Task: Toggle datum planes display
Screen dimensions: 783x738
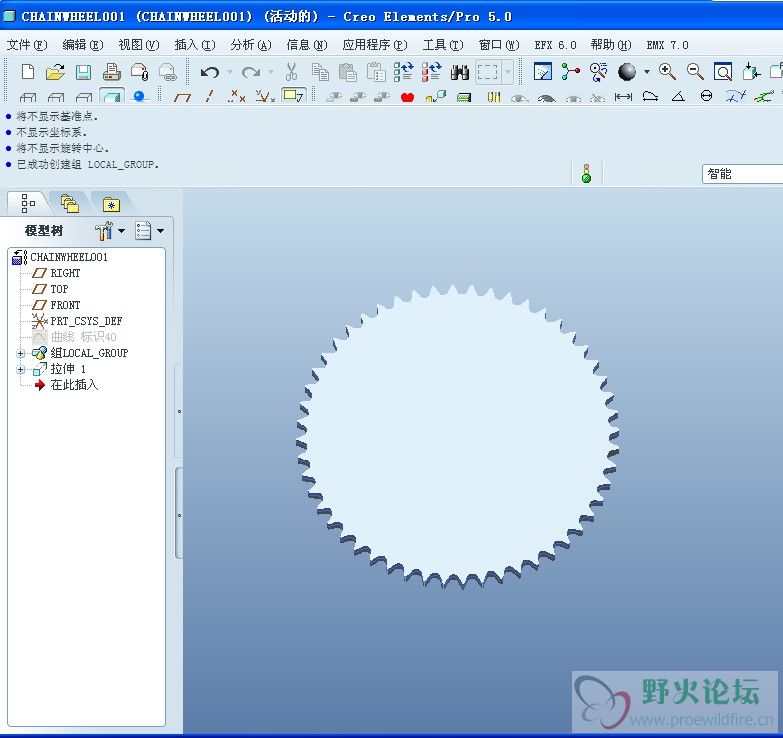Action: tap(182, 96)
